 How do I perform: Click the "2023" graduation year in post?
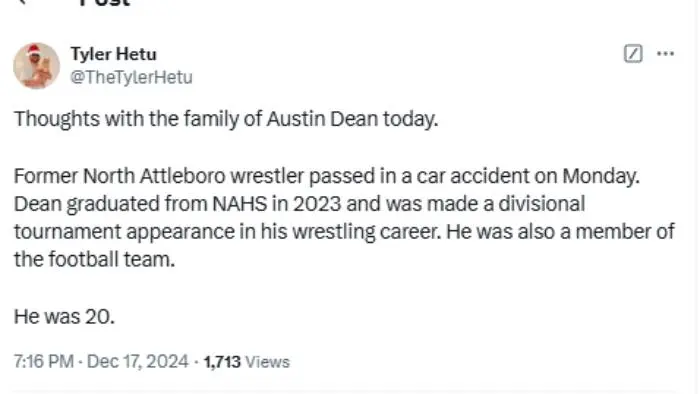pyautogui.click(x=317, y=204)
